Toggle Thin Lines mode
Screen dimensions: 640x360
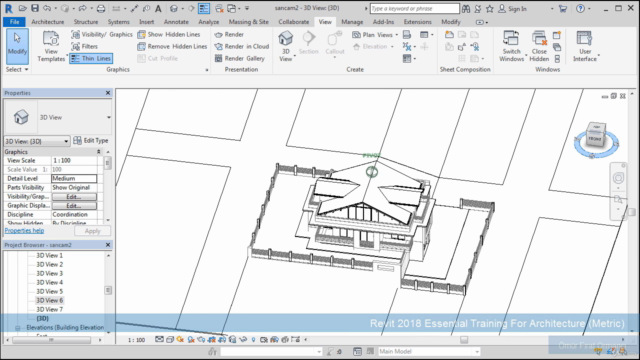pos(91,58)
